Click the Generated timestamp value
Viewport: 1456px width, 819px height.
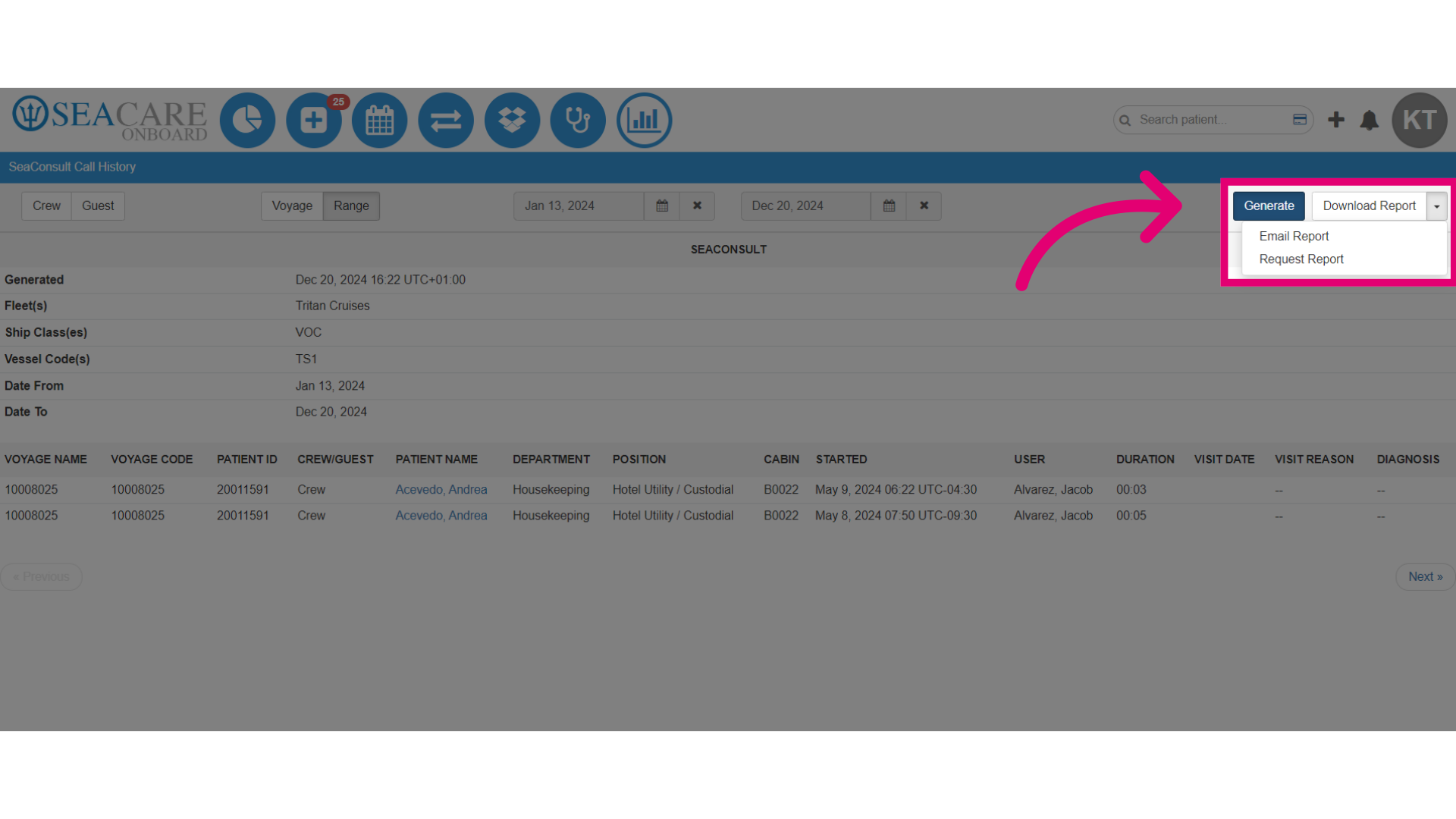[380, 279]
